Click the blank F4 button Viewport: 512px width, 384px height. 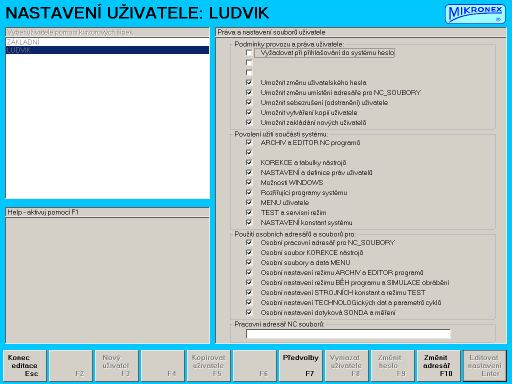point(163,365)
